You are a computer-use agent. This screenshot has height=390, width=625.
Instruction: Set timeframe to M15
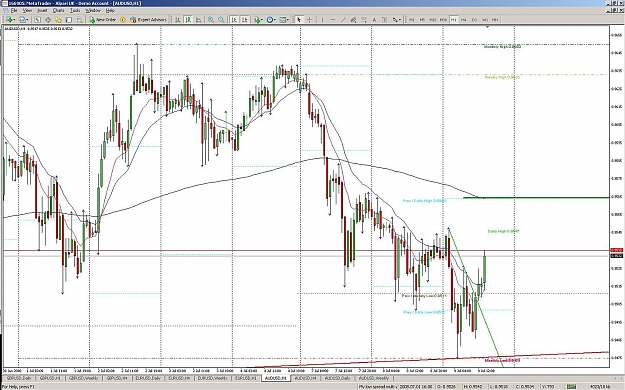click(432, 19)
